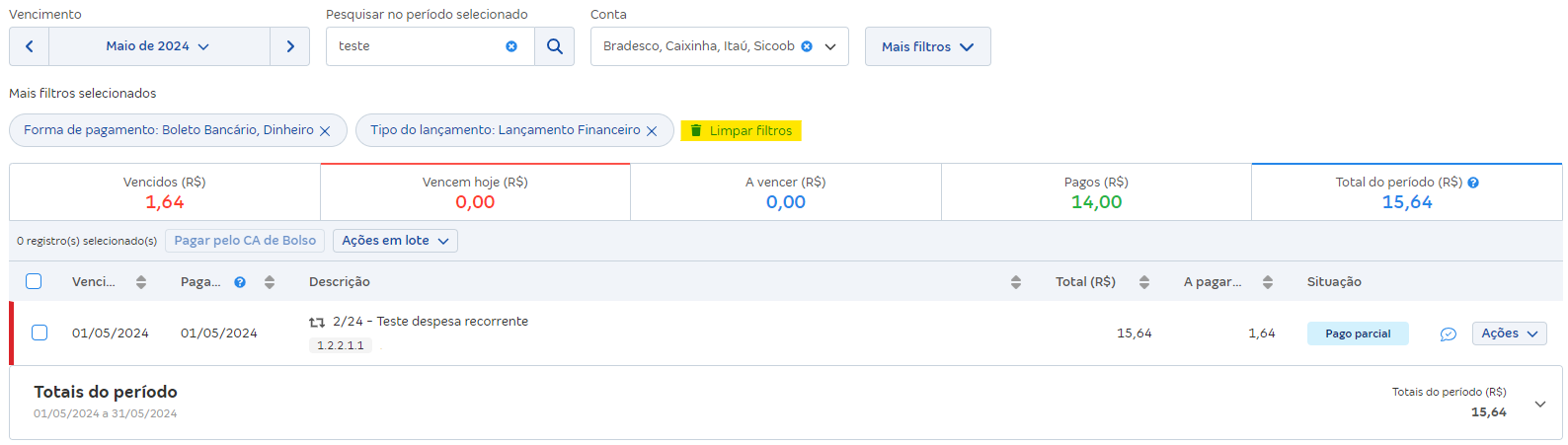
Task: Click help icon next to Paga... column
Action: click(240, 282)
